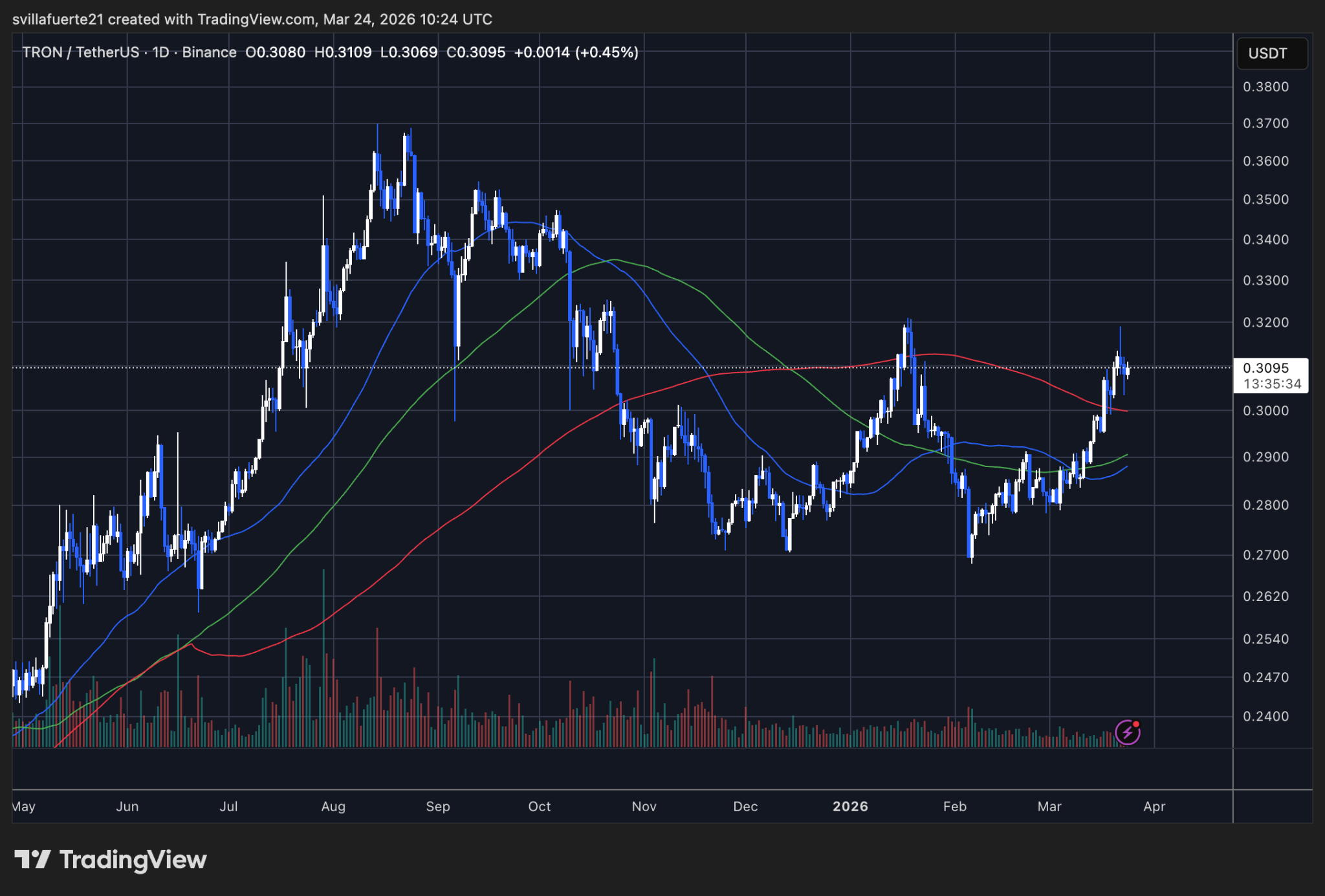1325x896 pixels.
Task: Click the TradingView.com attribution text at top
Action: click(x=256, y=19)
